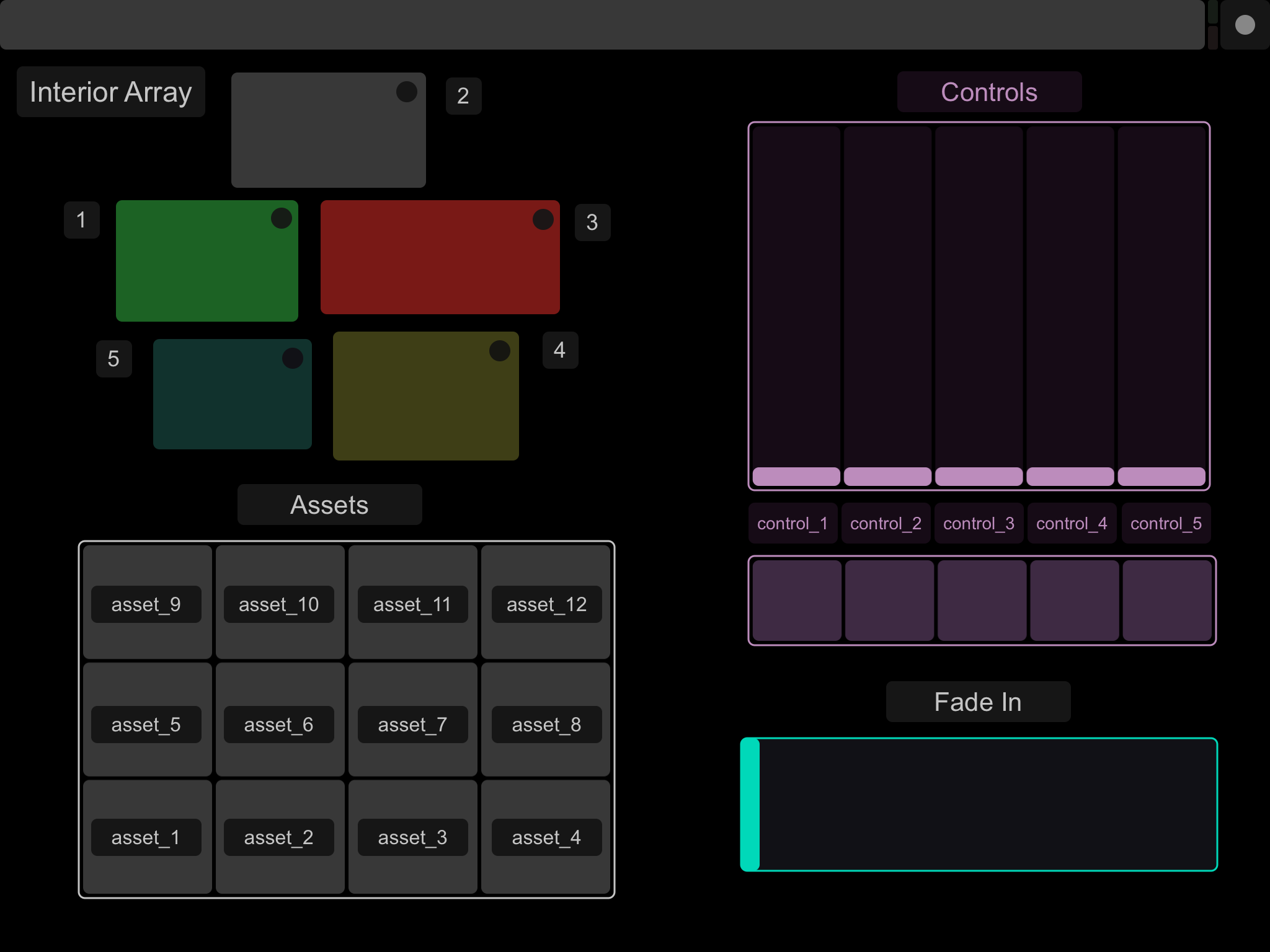Trigger the asset_9 pad
This screenshot has width=1270, height=952.
coord(147,602)
